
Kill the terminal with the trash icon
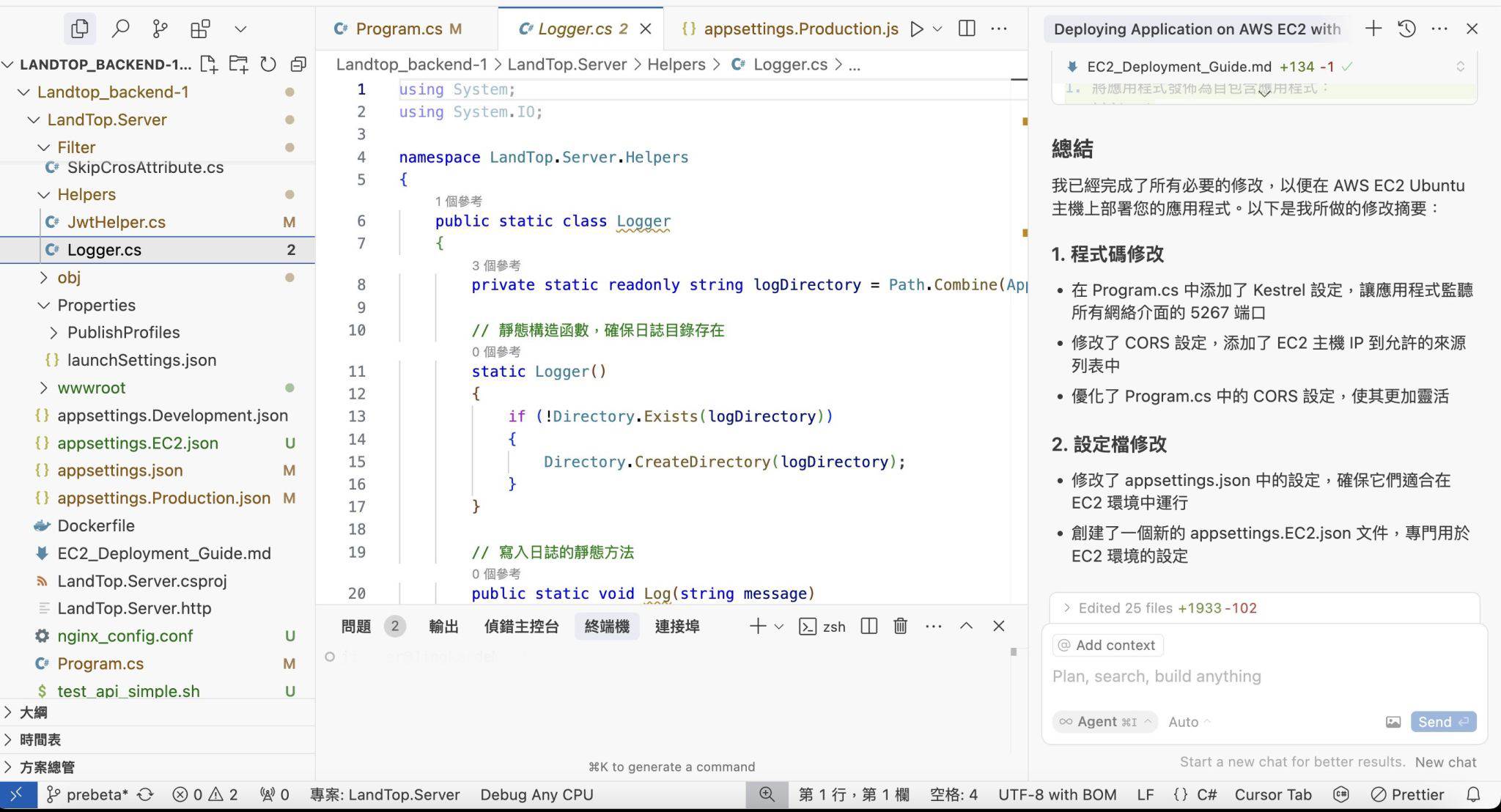[x=900, y=626]
